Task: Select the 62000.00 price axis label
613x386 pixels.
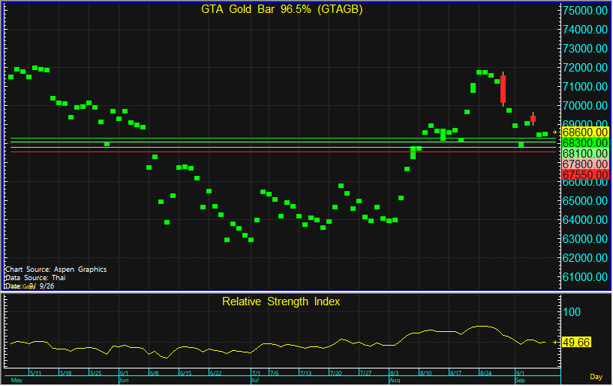Action: [585, 258]
